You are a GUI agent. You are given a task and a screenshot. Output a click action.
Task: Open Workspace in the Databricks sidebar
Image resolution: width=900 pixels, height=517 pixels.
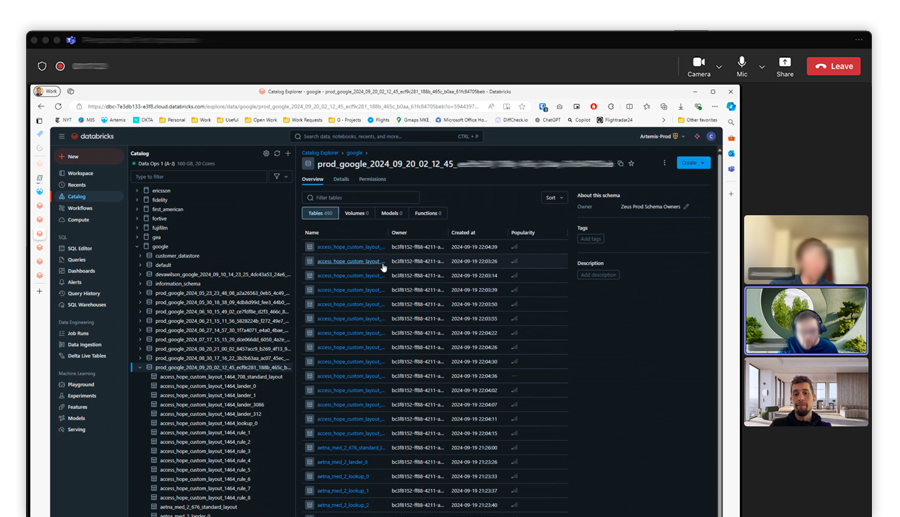pyautogui.click(x=80, y=173)
